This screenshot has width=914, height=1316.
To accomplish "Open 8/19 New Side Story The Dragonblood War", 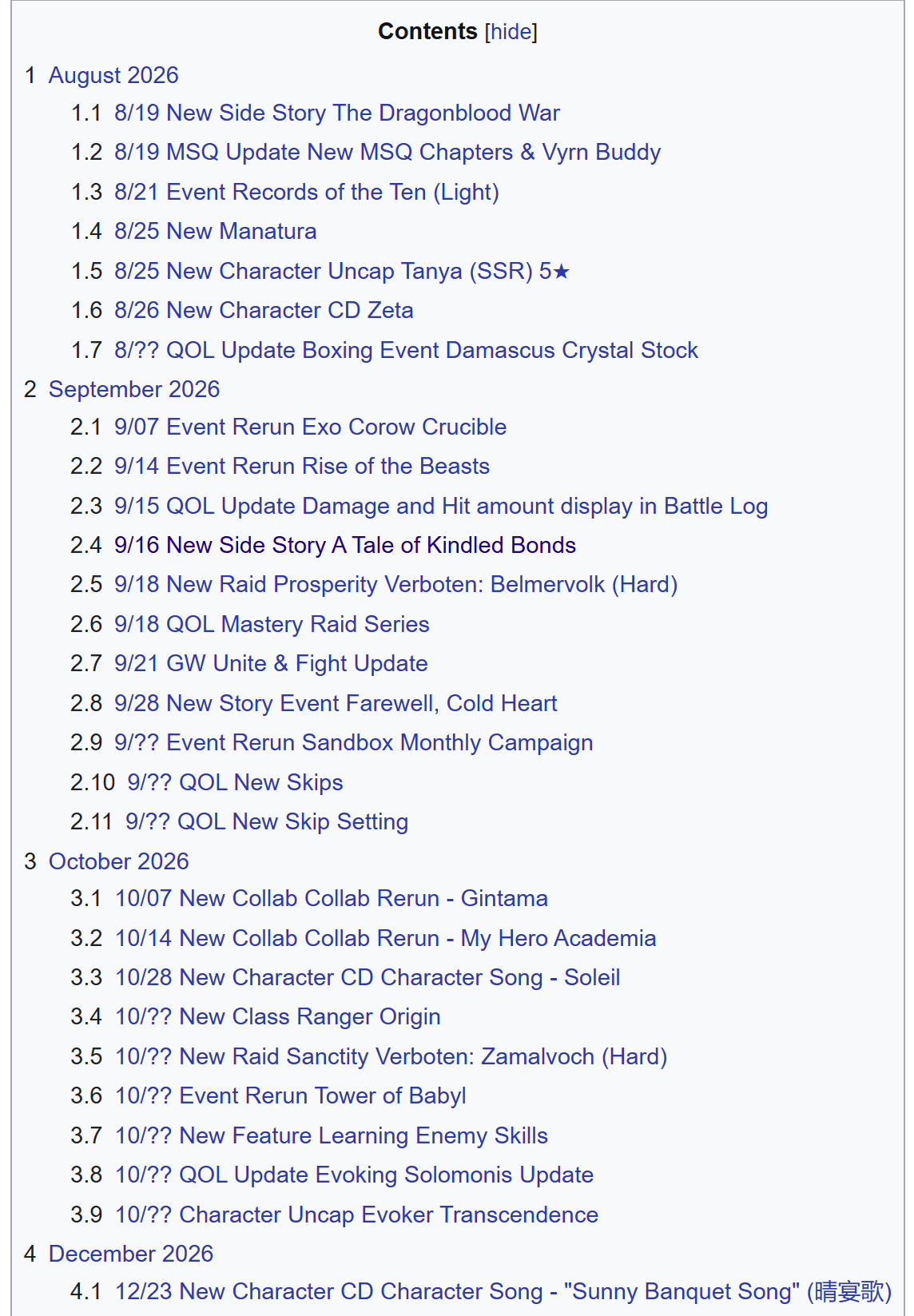I will click(336, 113).
